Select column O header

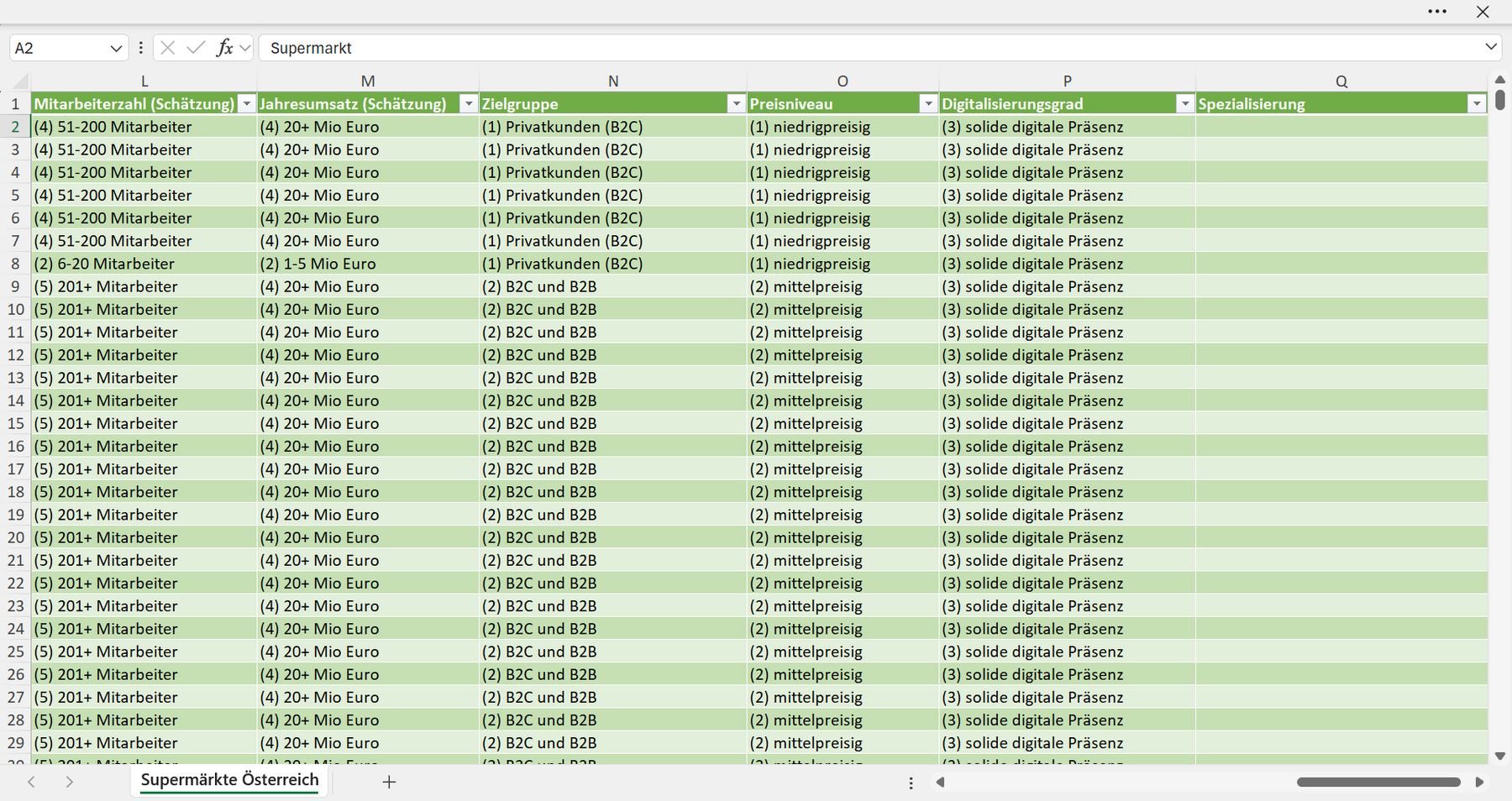click(843, 81)
